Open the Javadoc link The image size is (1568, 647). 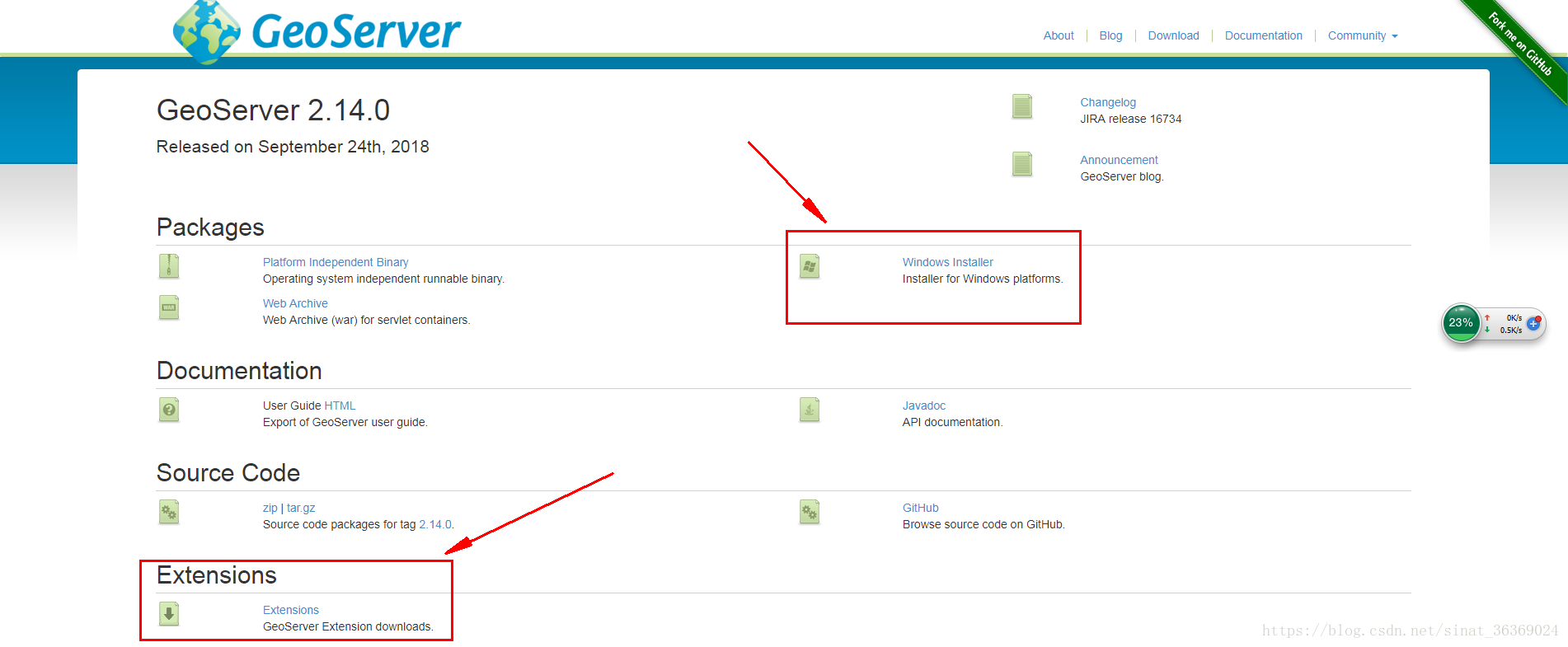(x=923, y=406)
